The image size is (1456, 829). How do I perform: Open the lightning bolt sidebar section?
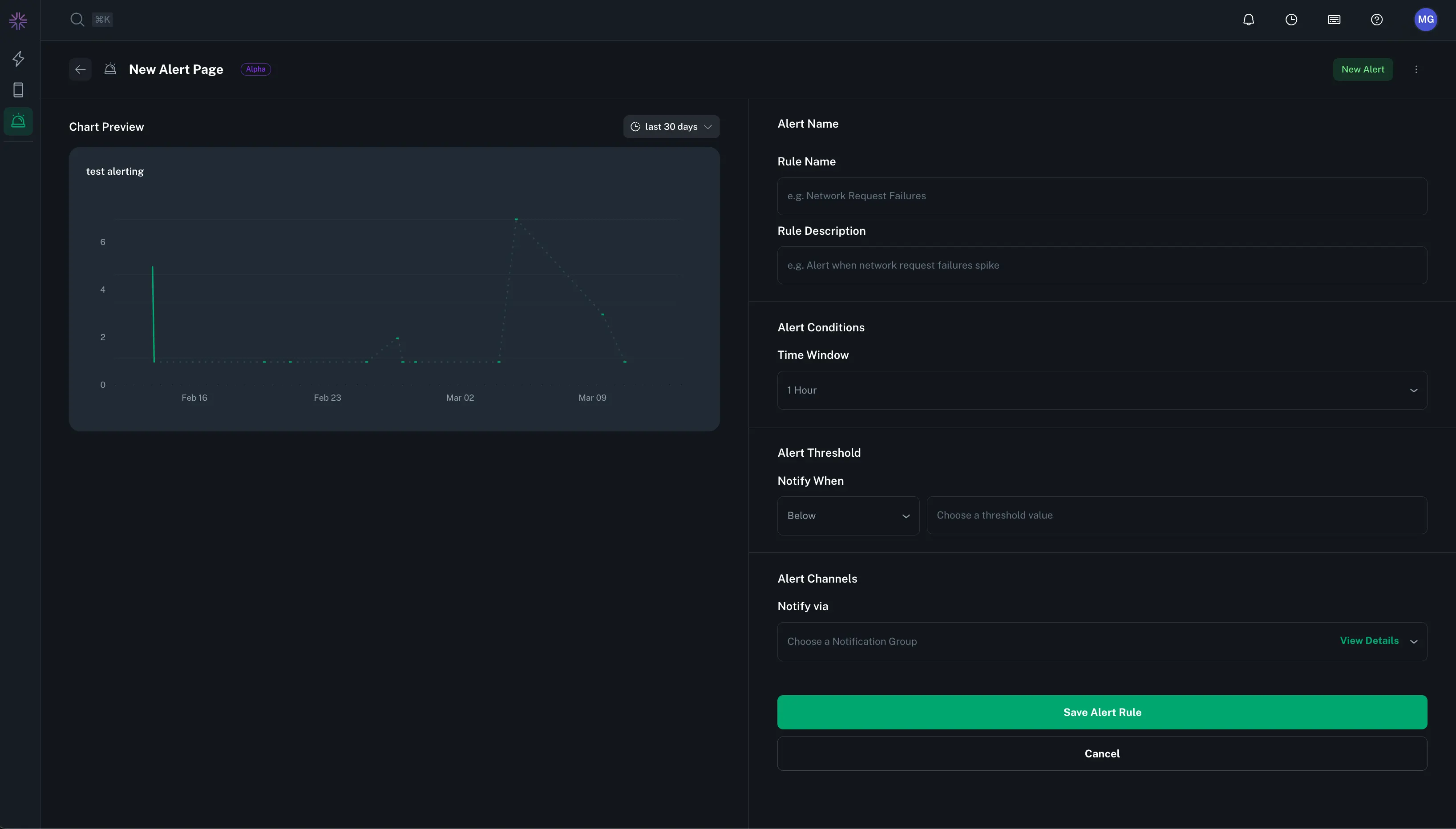[18, 59]
